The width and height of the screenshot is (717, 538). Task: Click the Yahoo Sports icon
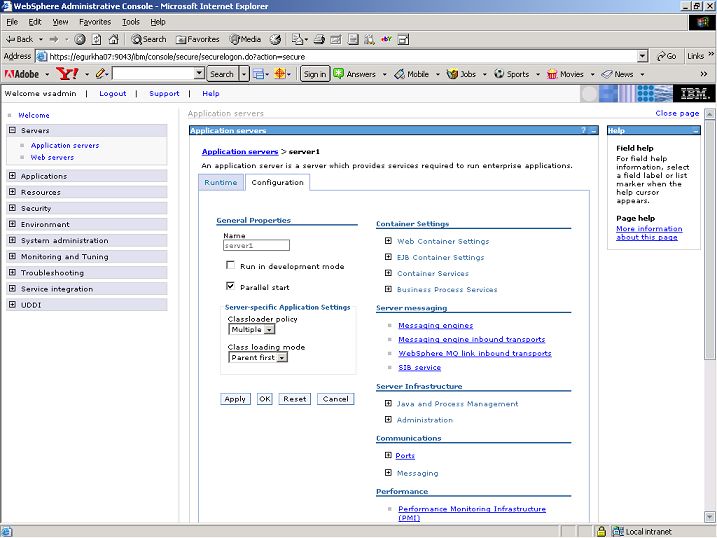pyautogui.click(x=499, y=74)
